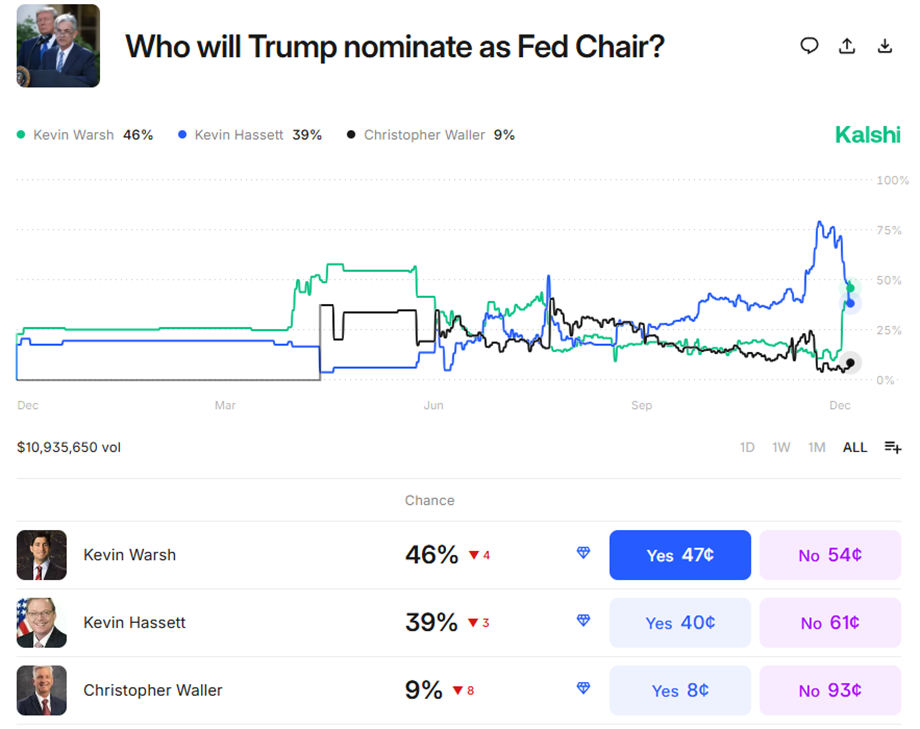This screenshot has width=920, height=729.
Task: Click the diamond icon in Christopher Waller row
Action: [583, 689]
